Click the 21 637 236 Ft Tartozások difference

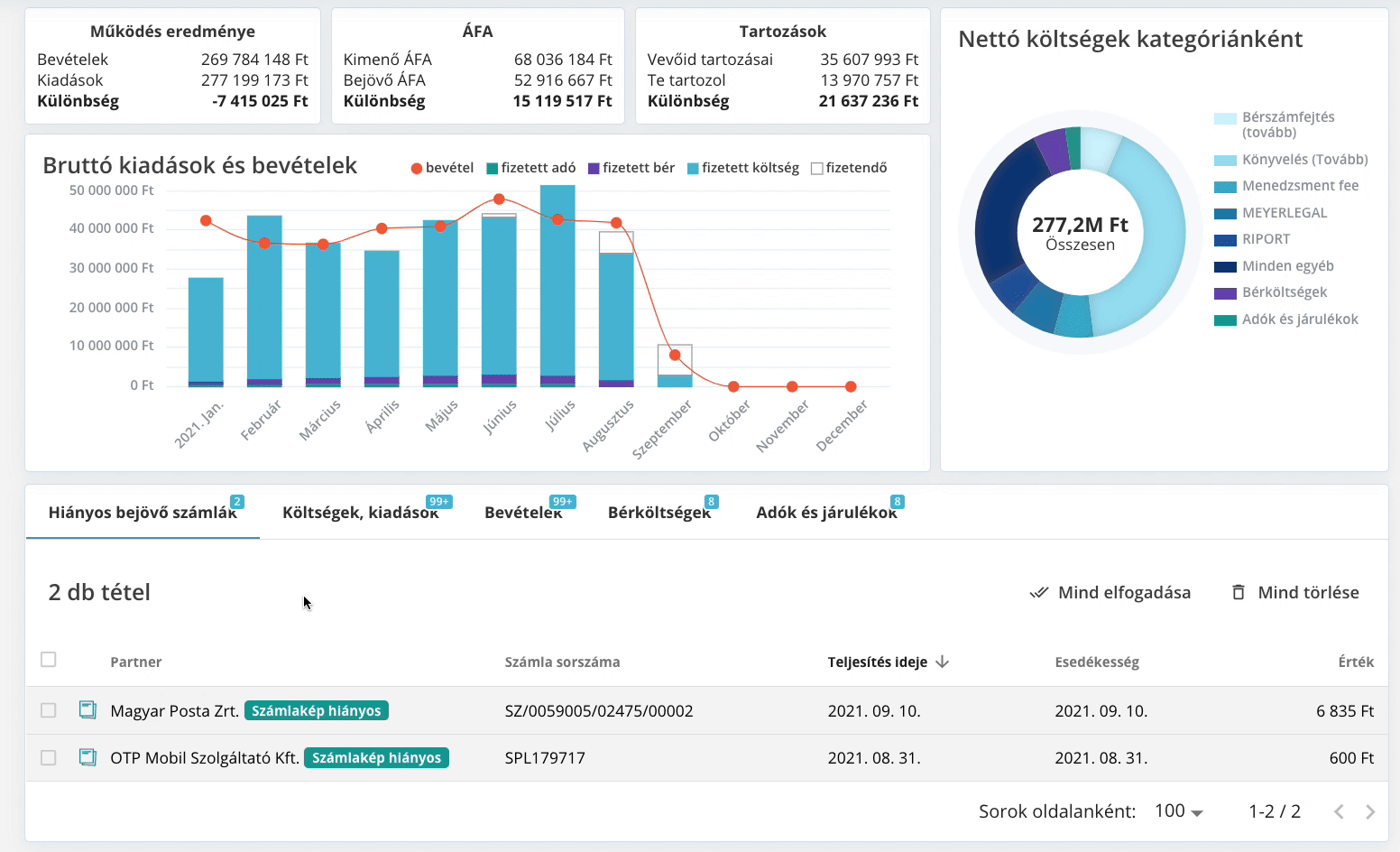click(869, 101)
